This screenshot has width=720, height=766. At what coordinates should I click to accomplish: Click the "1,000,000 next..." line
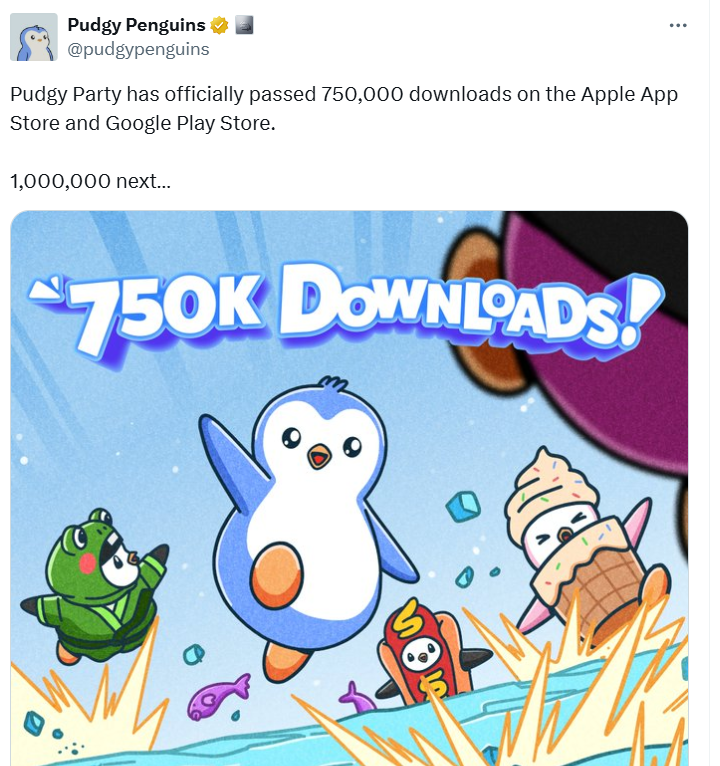pyautogui.click(x=90, y=181)
